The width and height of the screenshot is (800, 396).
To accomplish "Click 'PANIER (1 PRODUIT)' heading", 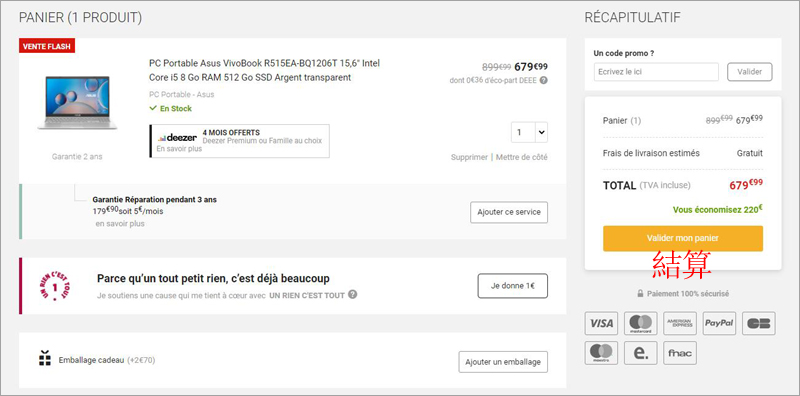I will pos(81,17).
